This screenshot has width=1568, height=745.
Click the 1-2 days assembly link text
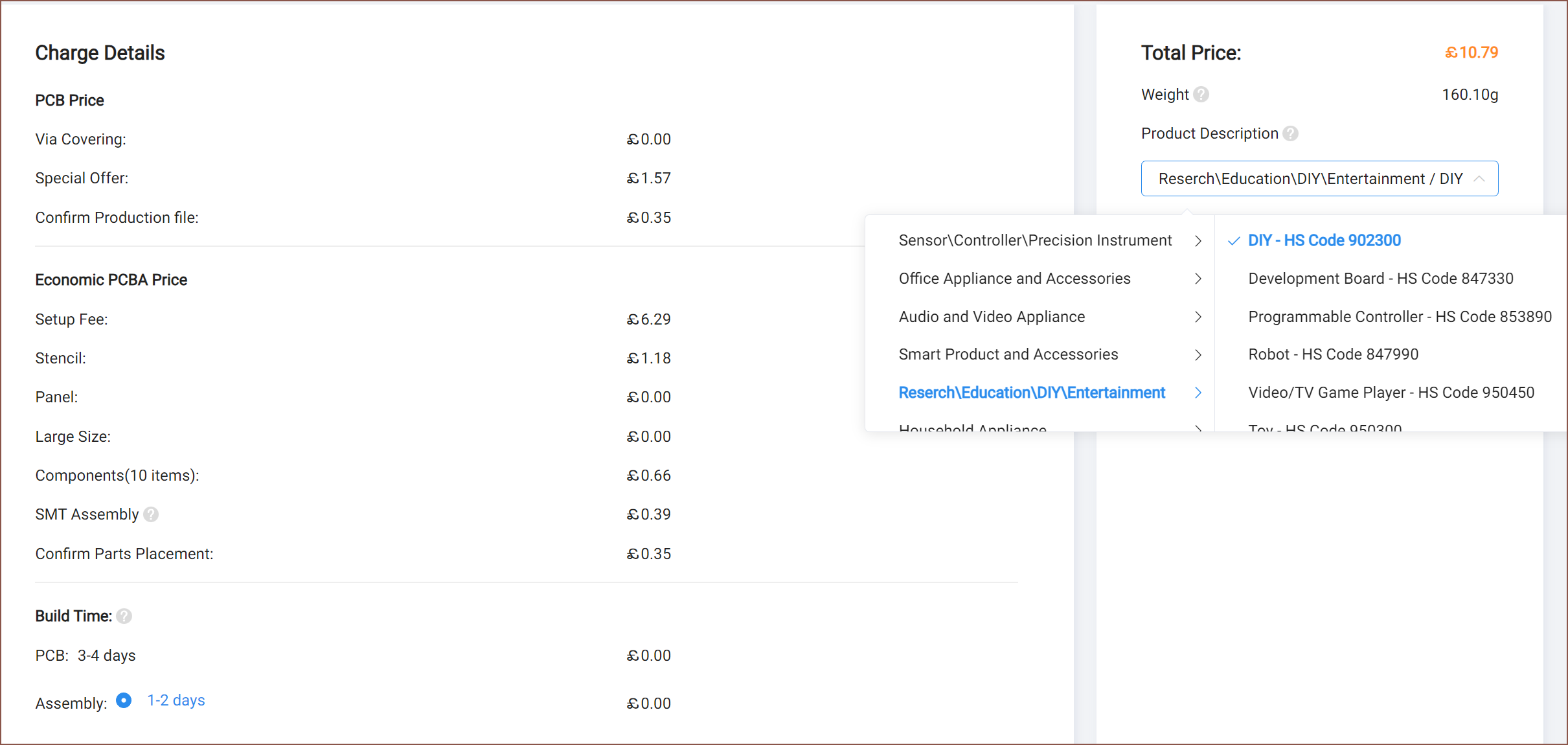176,700
